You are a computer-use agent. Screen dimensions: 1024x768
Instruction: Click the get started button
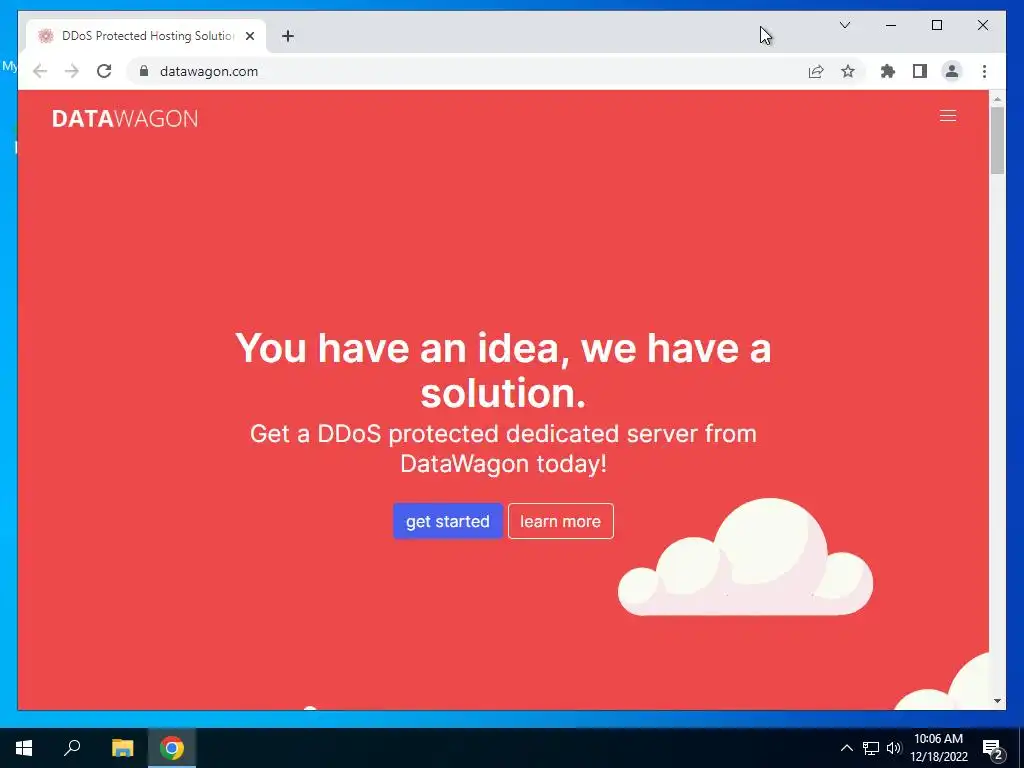pyautogui.click(x=447, y=521)
